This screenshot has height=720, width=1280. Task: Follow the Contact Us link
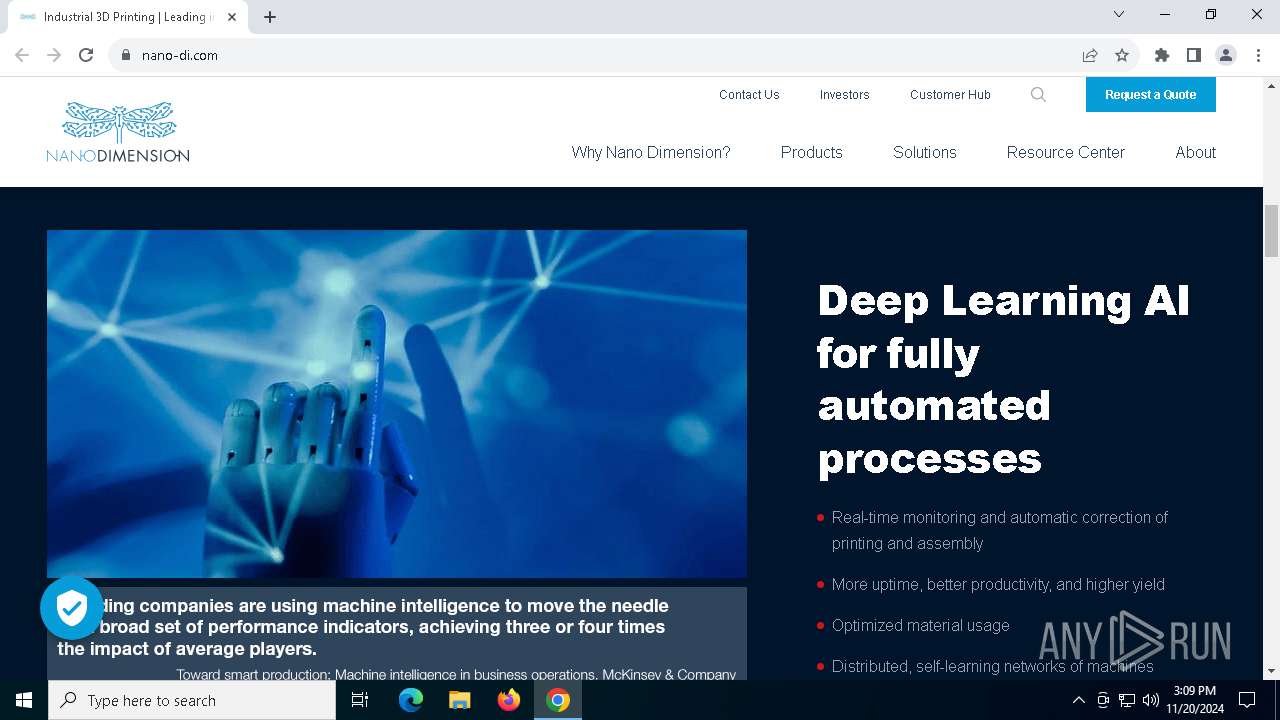(749, 95)
